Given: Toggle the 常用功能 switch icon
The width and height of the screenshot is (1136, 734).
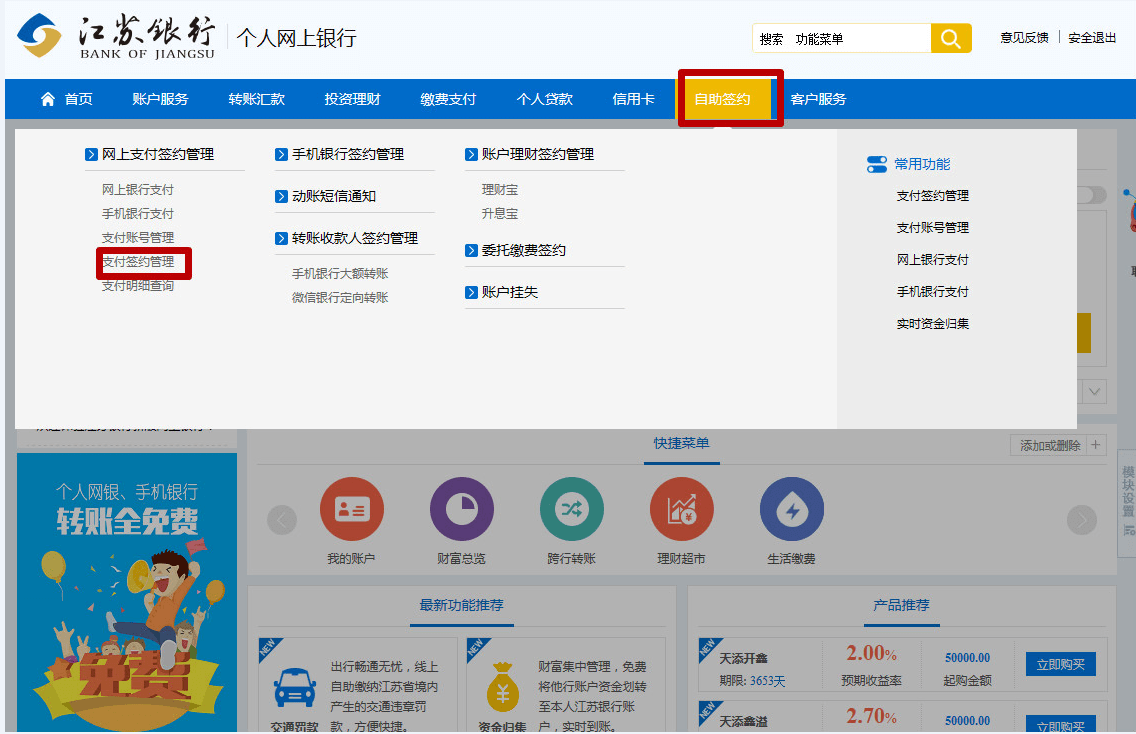Looking at the screenshot, I should point(877,164).
